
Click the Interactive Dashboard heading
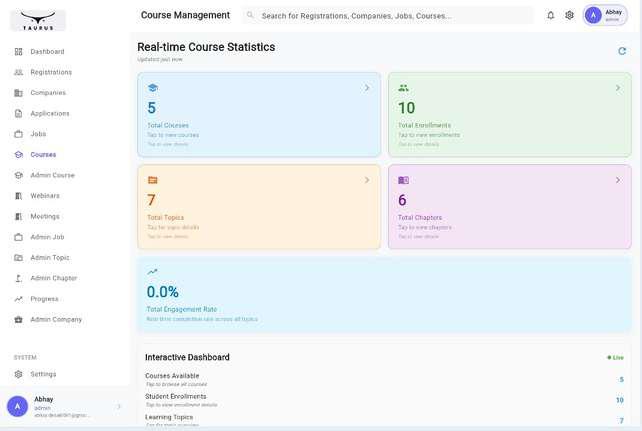point(187,357)
